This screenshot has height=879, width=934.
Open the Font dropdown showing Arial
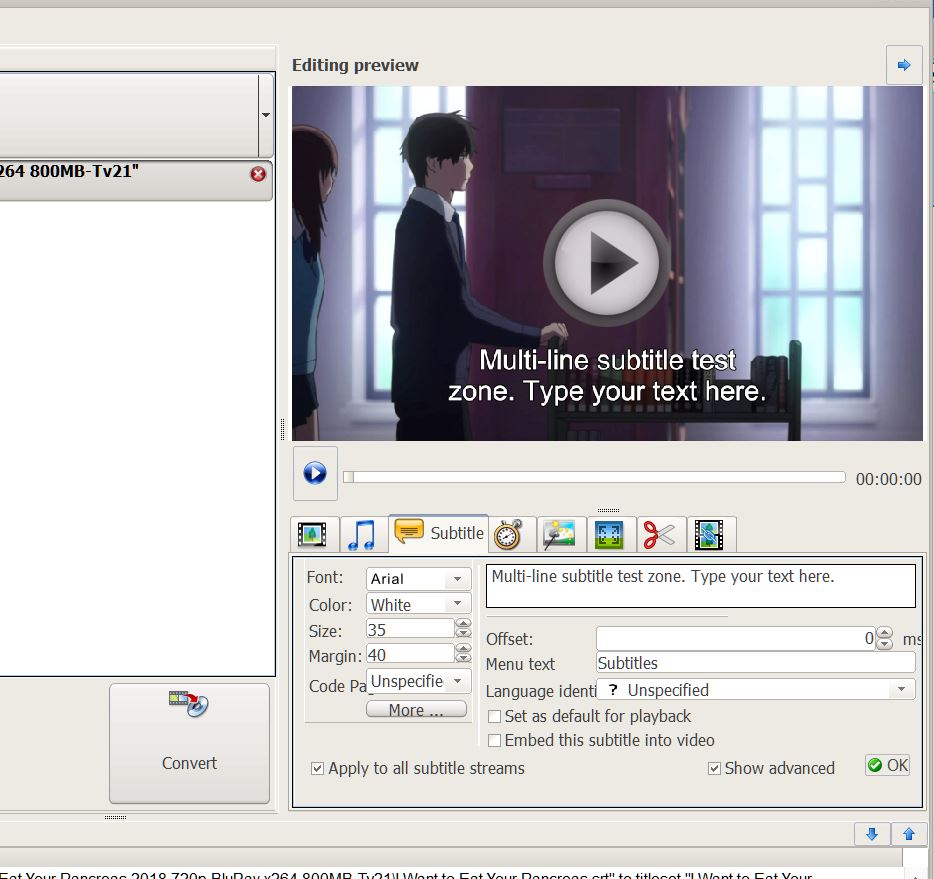tap(418, 578)
